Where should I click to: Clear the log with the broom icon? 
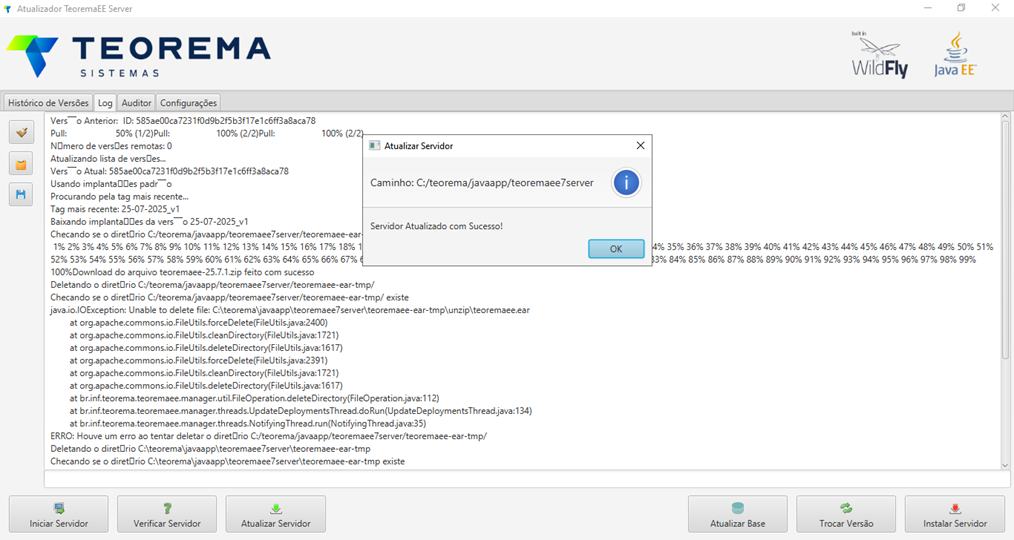(x=21, y=133)
